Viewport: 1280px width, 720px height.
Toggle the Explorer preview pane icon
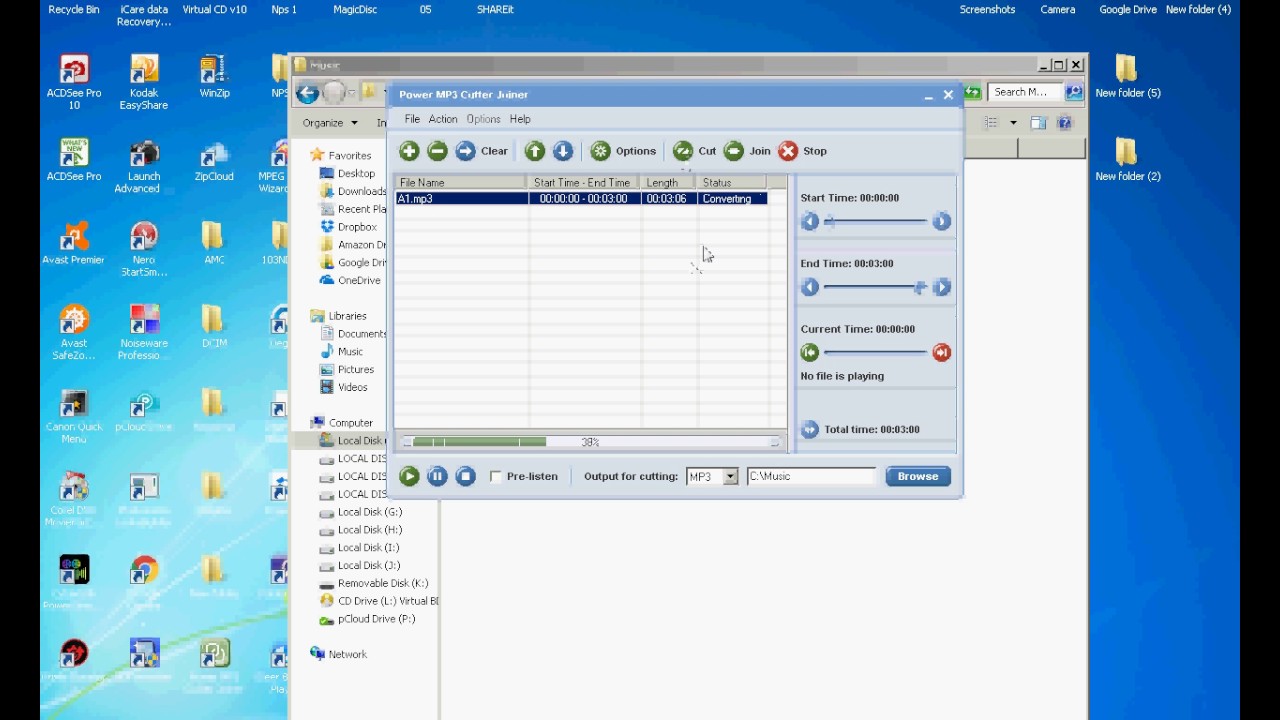point(1038,123)
